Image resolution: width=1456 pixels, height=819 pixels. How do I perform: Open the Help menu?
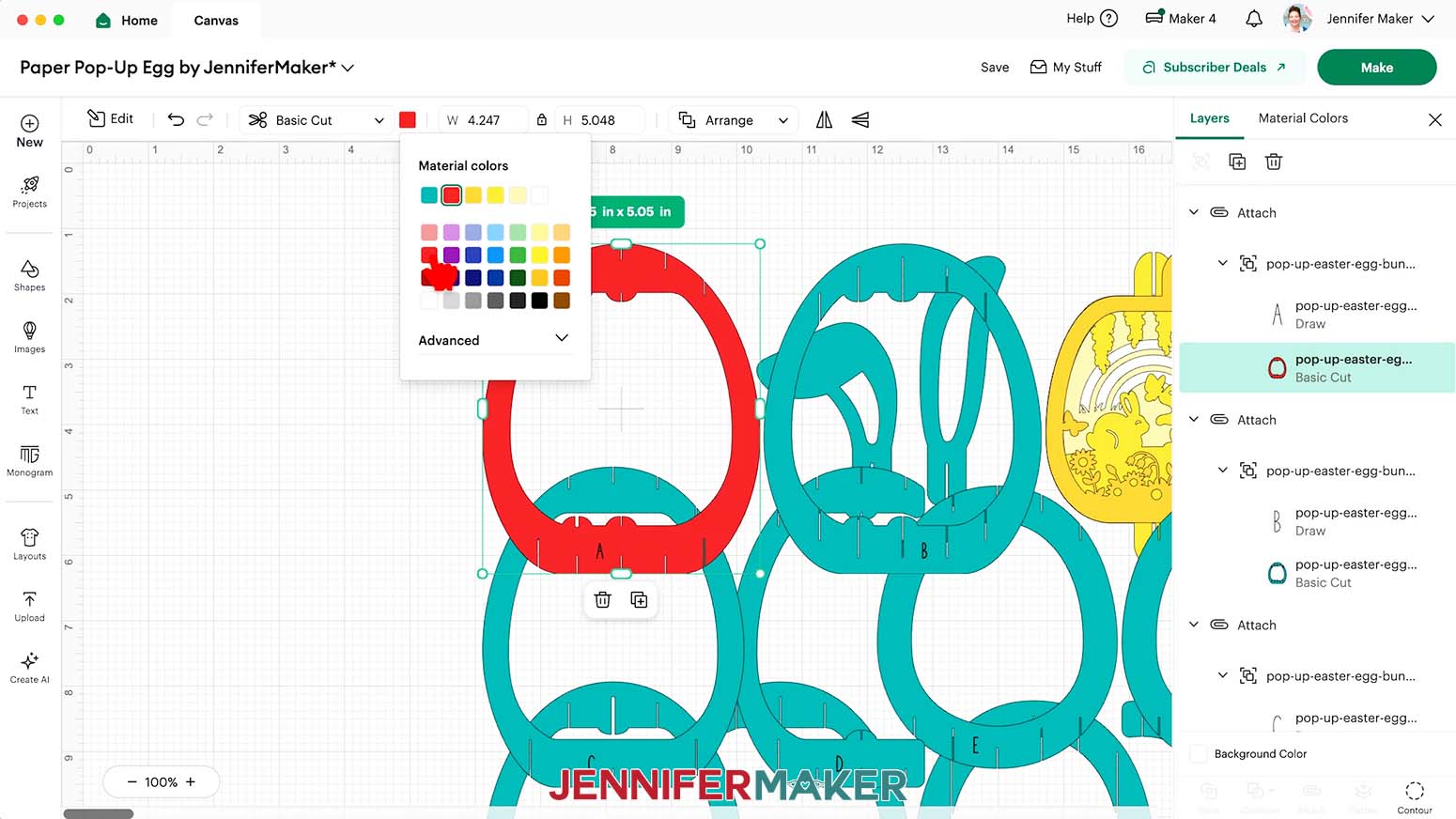pyautogui.click(x=1092, y=19)
